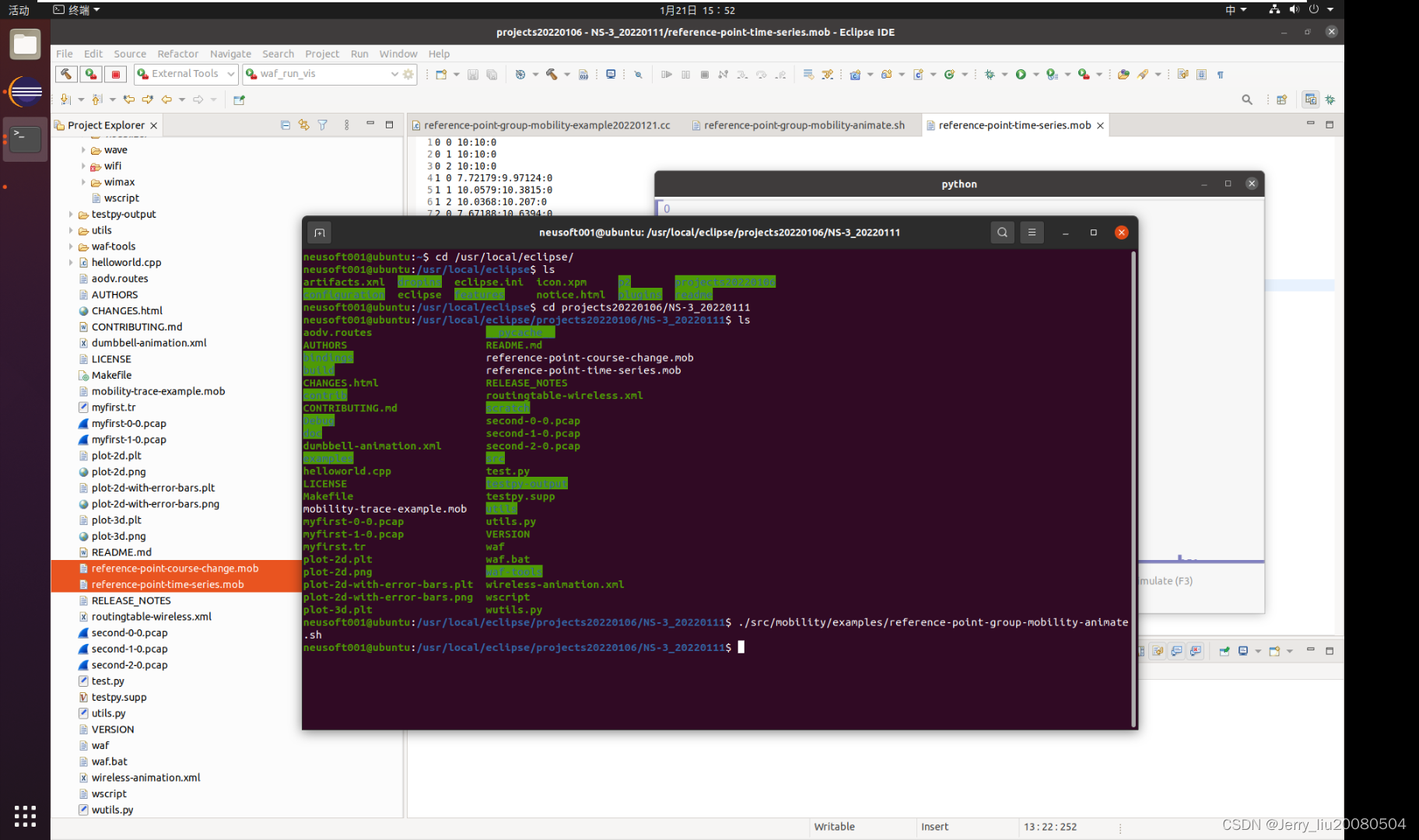
Task: Open the Window menu
Action: point(398,54)
